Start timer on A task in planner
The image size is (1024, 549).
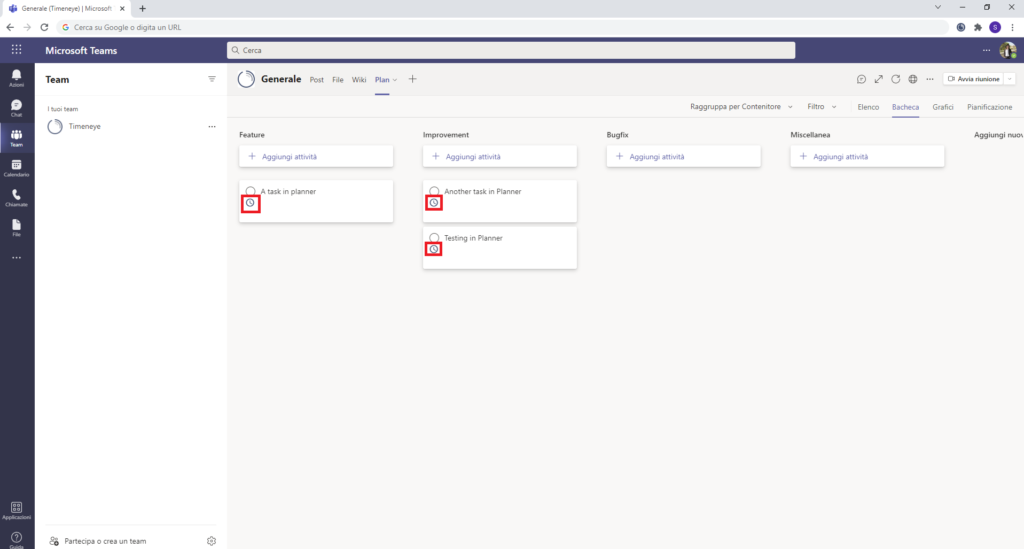pos(250,203)
